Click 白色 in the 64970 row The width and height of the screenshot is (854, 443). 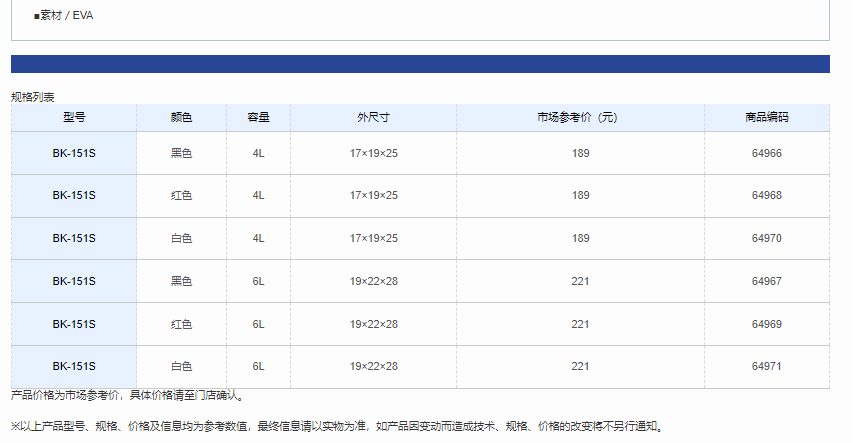click(181, 238)
